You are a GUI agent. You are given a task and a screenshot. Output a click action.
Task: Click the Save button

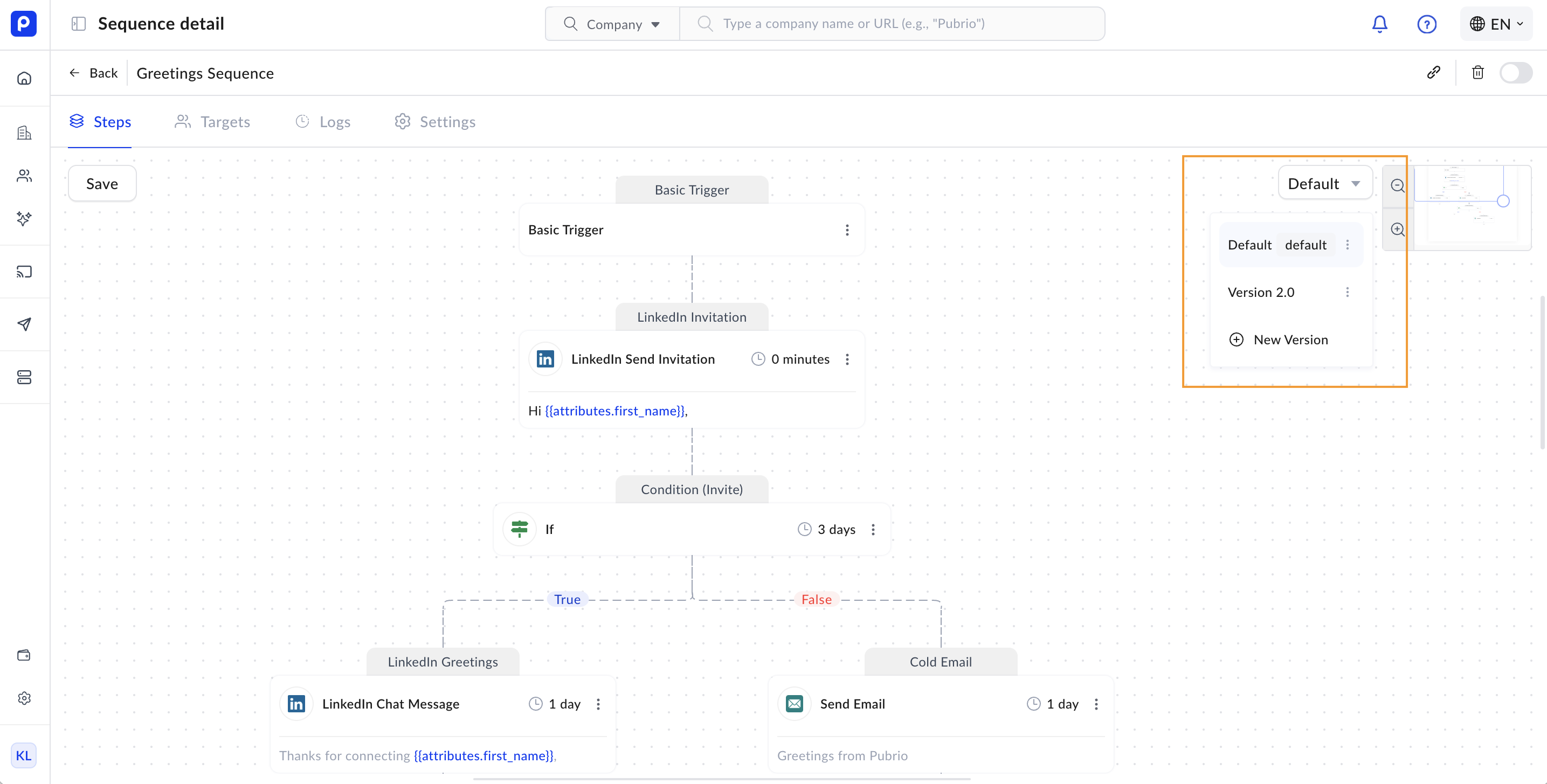[x=102, y=184]
